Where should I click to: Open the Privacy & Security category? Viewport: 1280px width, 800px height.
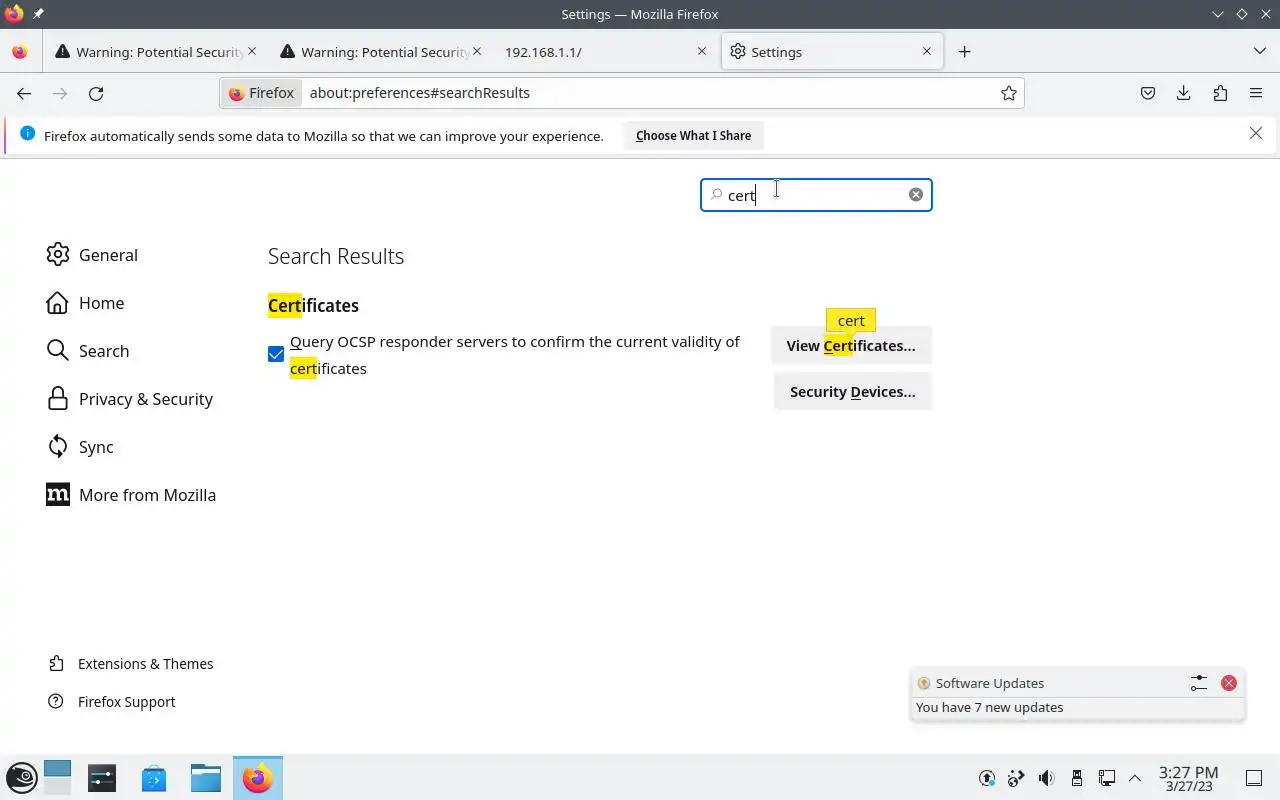130,399
